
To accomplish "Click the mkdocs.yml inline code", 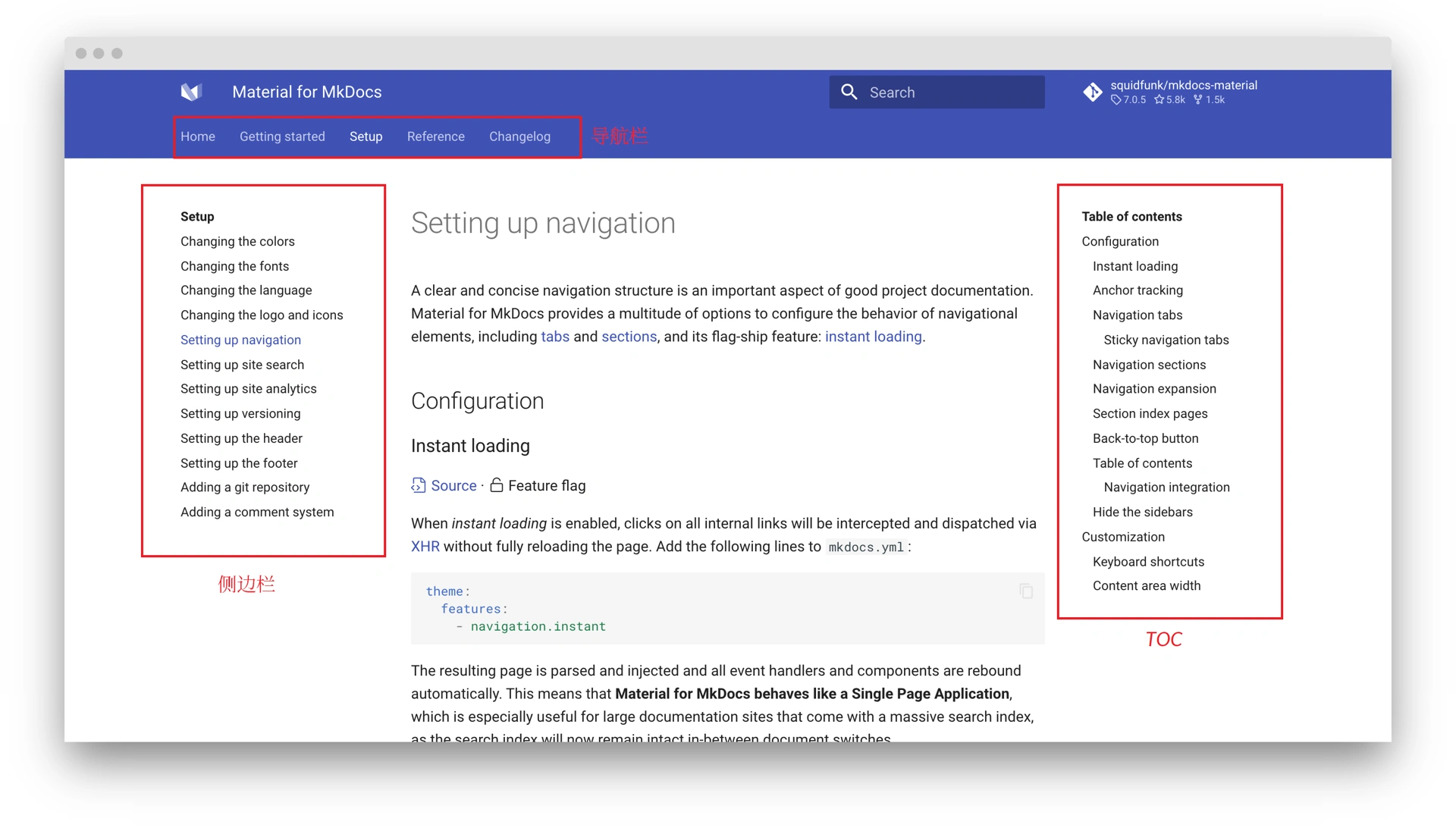I will click(866, 547).
